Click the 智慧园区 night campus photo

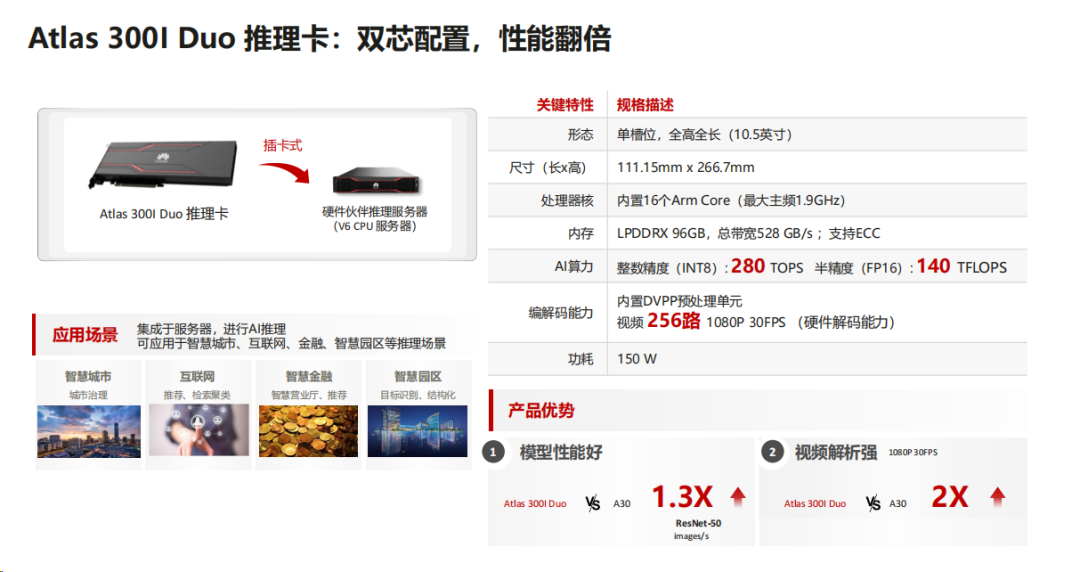tap(417, 431)
